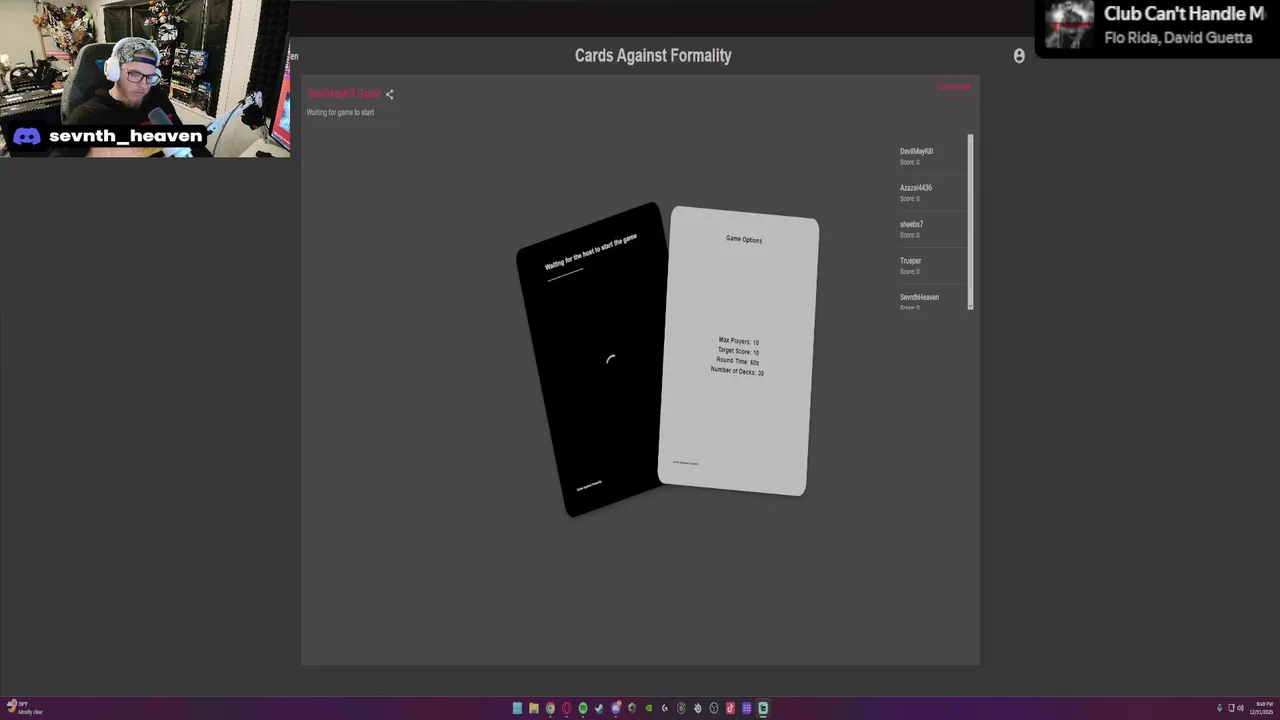1280x720 pixels.
Task: Open Logitech G HUB from the taskbar
Action: tap(665, 708)
